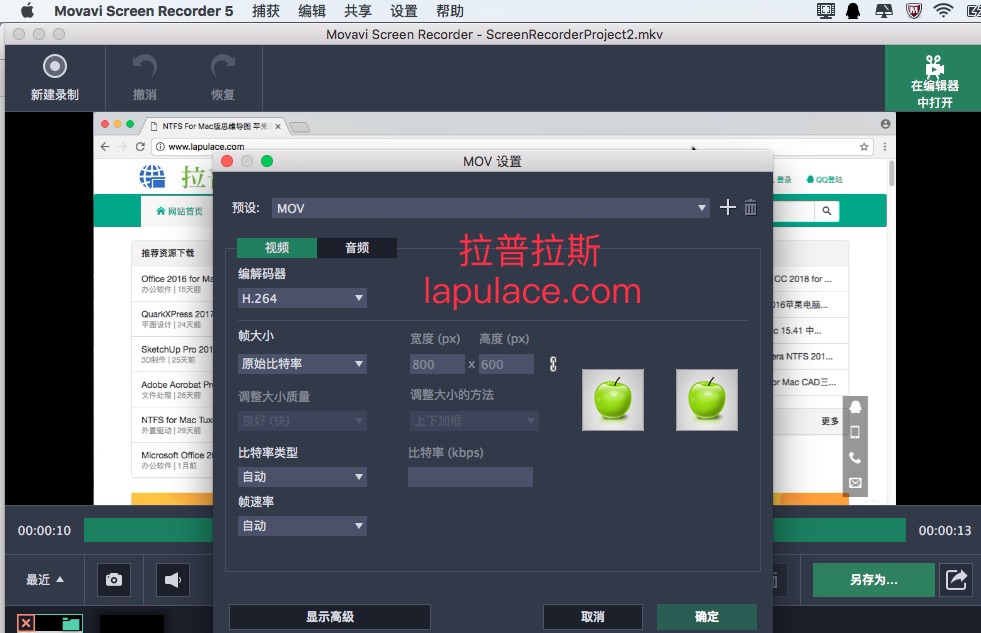Expand the 最近 recent files list
981x633 pixels.
tap(44, 580)
